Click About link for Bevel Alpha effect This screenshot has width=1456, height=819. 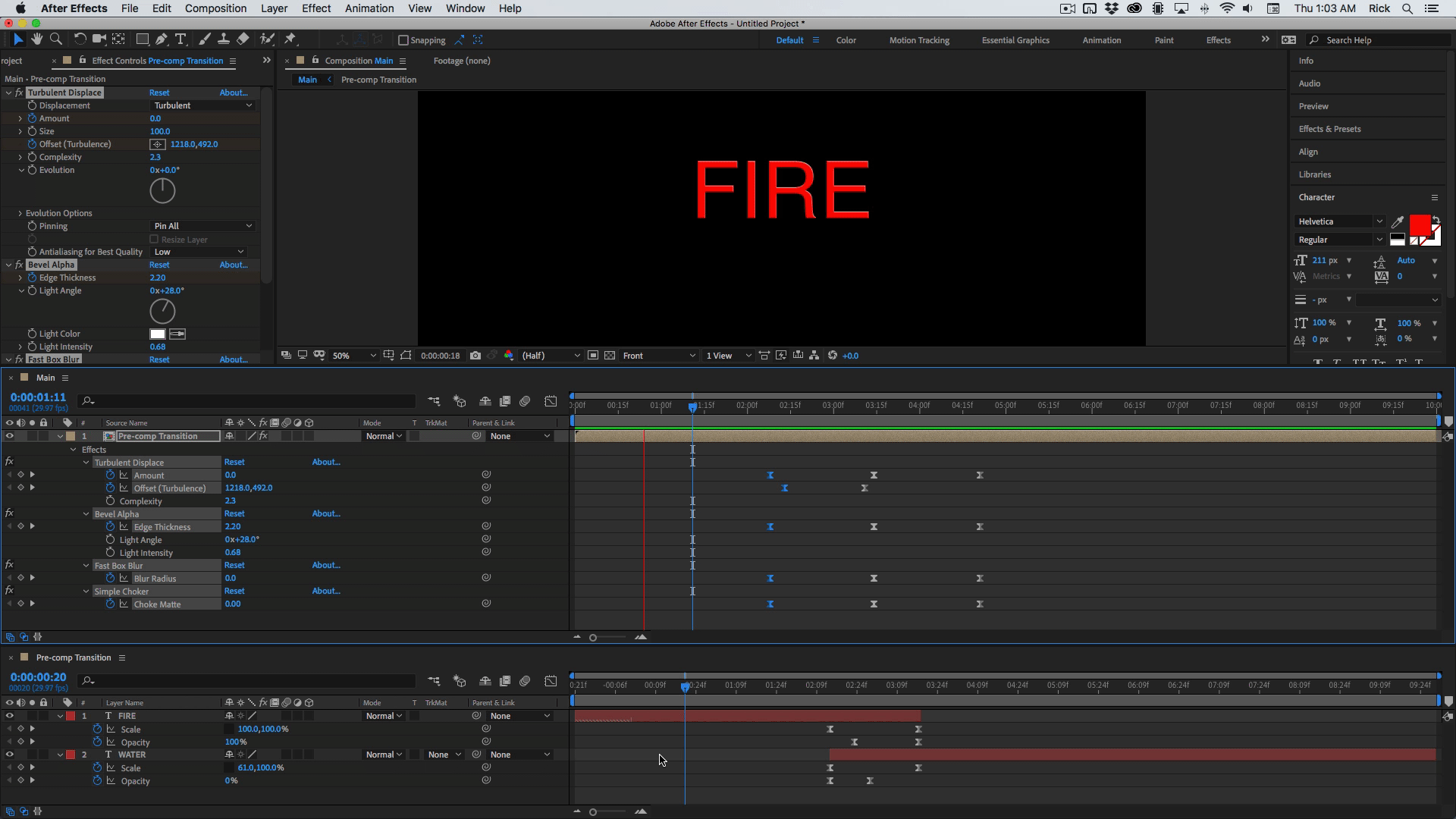(x=234, y=265)
